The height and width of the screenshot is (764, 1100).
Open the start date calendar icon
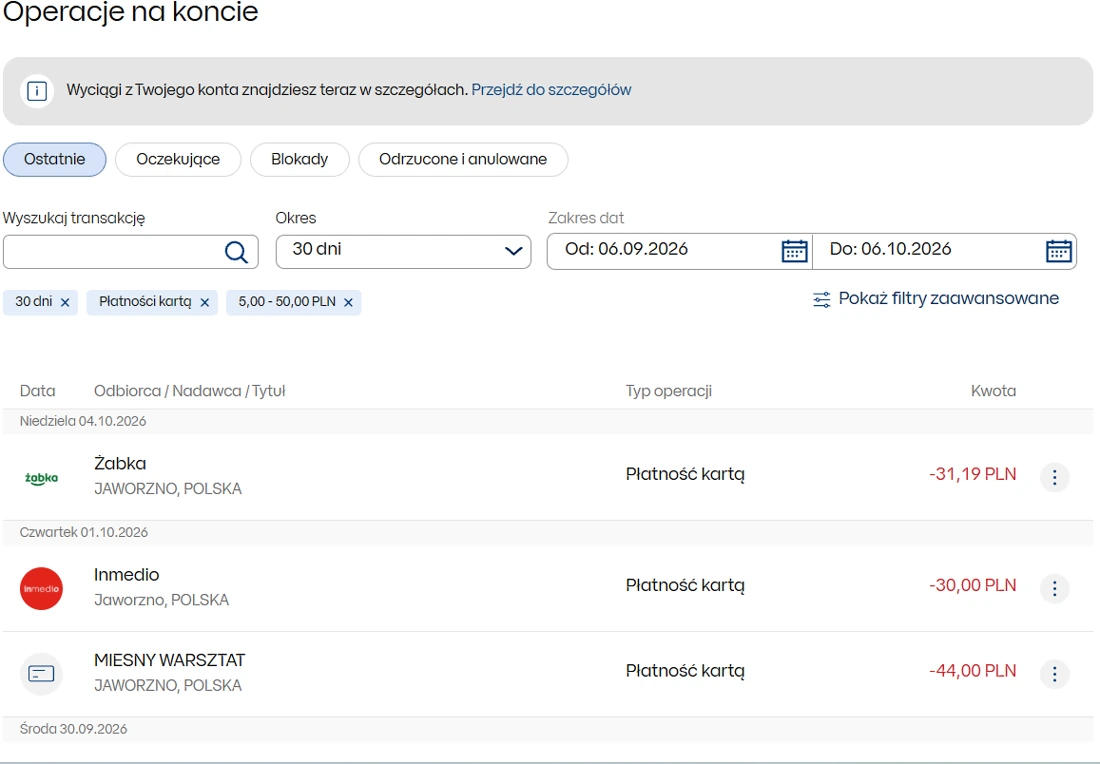pos(794,251)
